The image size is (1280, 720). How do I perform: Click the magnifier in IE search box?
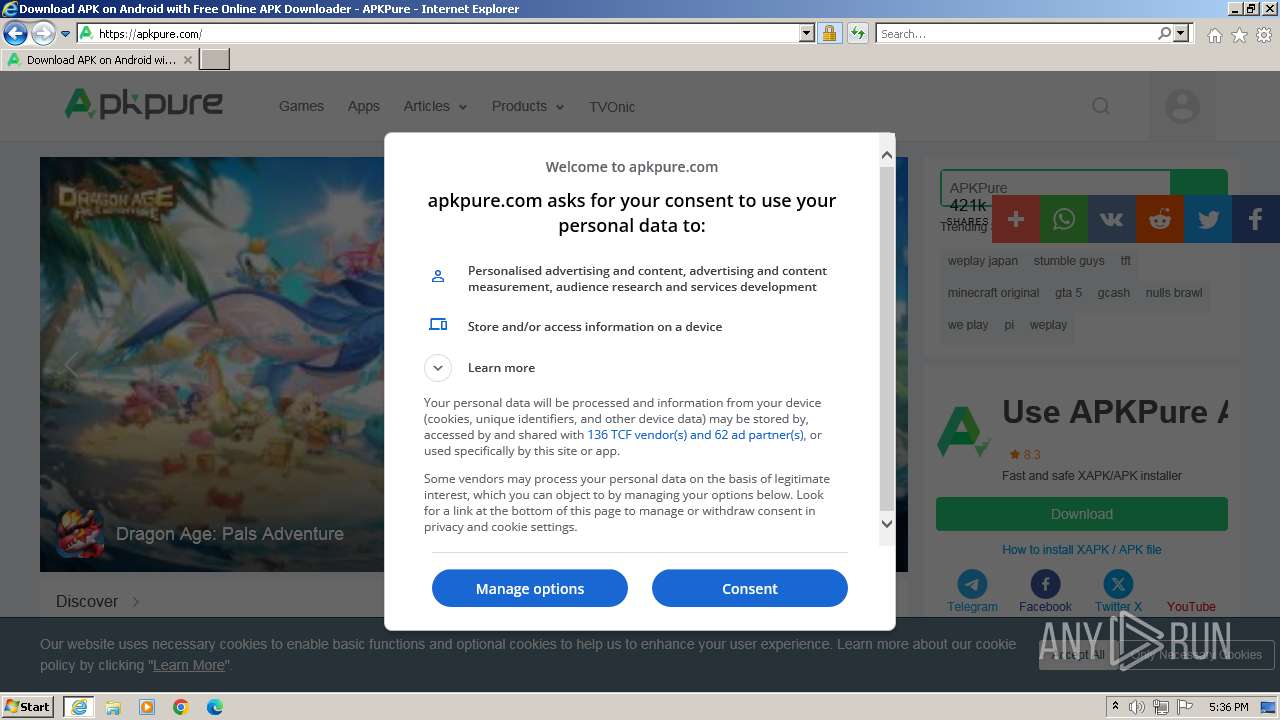coord(1164,34)
